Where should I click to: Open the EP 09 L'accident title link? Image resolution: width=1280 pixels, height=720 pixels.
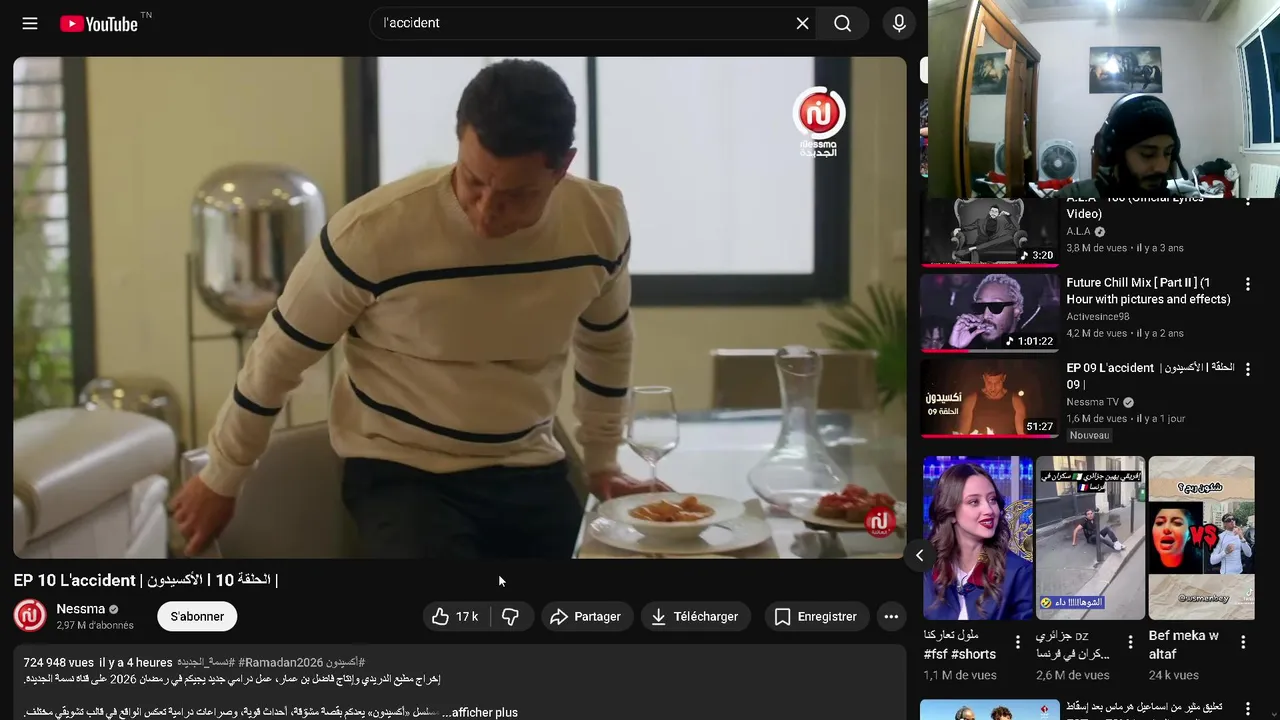point(1150,376)
